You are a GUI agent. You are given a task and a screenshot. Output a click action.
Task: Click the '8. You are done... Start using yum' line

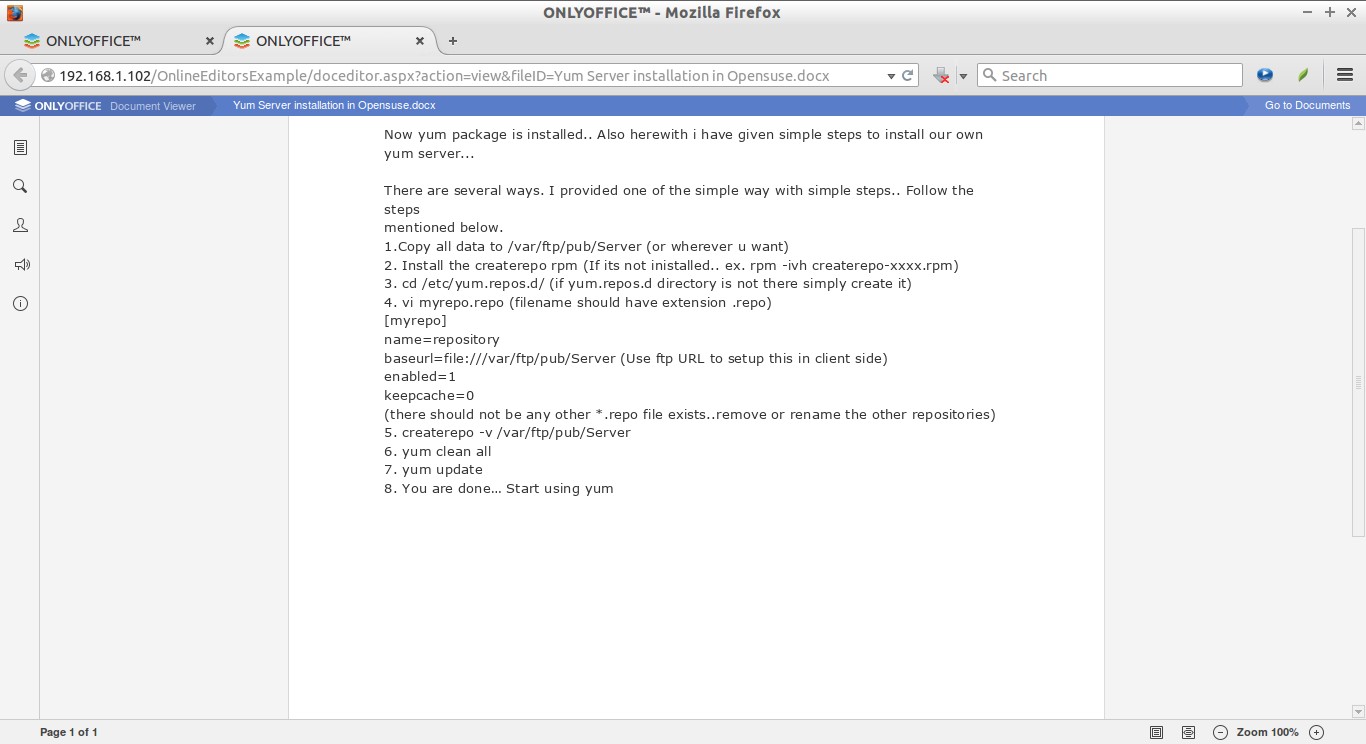[x=499, y=488]
